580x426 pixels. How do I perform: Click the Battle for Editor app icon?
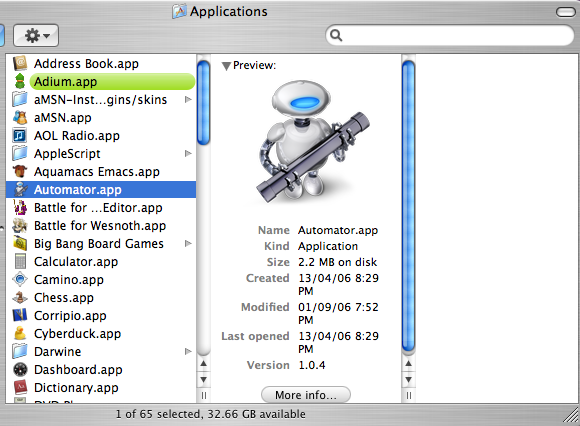pyautogui.click(x=20, y=207)
